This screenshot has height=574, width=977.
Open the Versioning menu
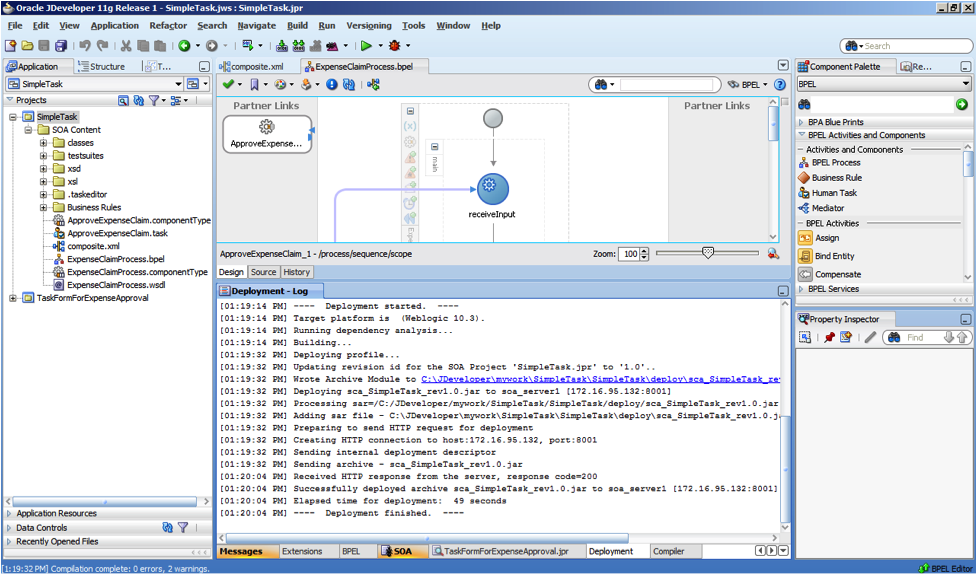[368, 26]
